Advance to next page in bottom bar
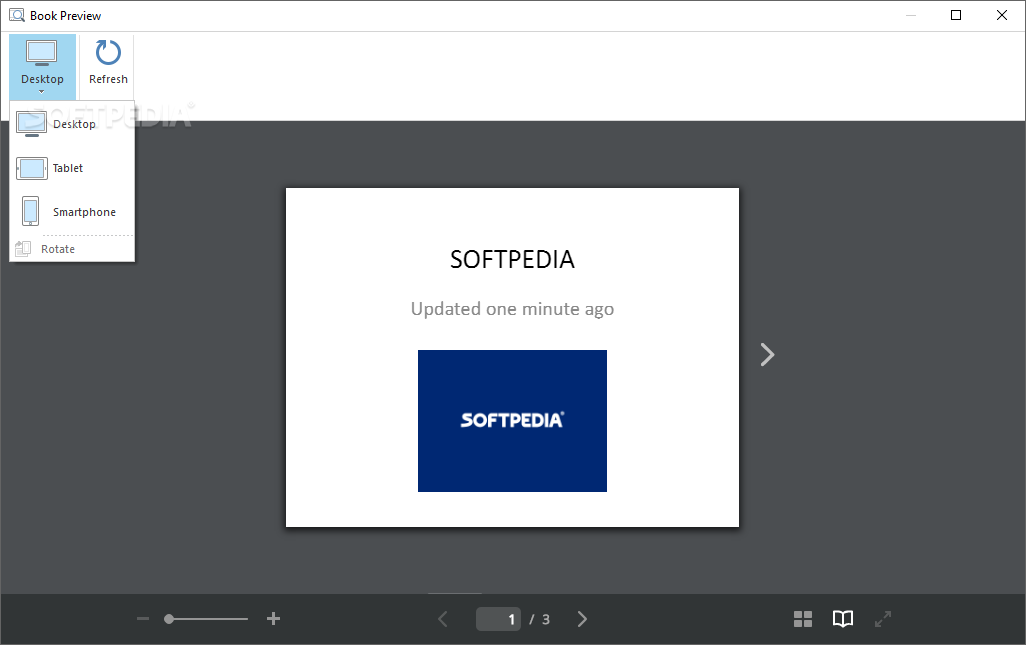 pyautogui.click(x=582, y=619)
